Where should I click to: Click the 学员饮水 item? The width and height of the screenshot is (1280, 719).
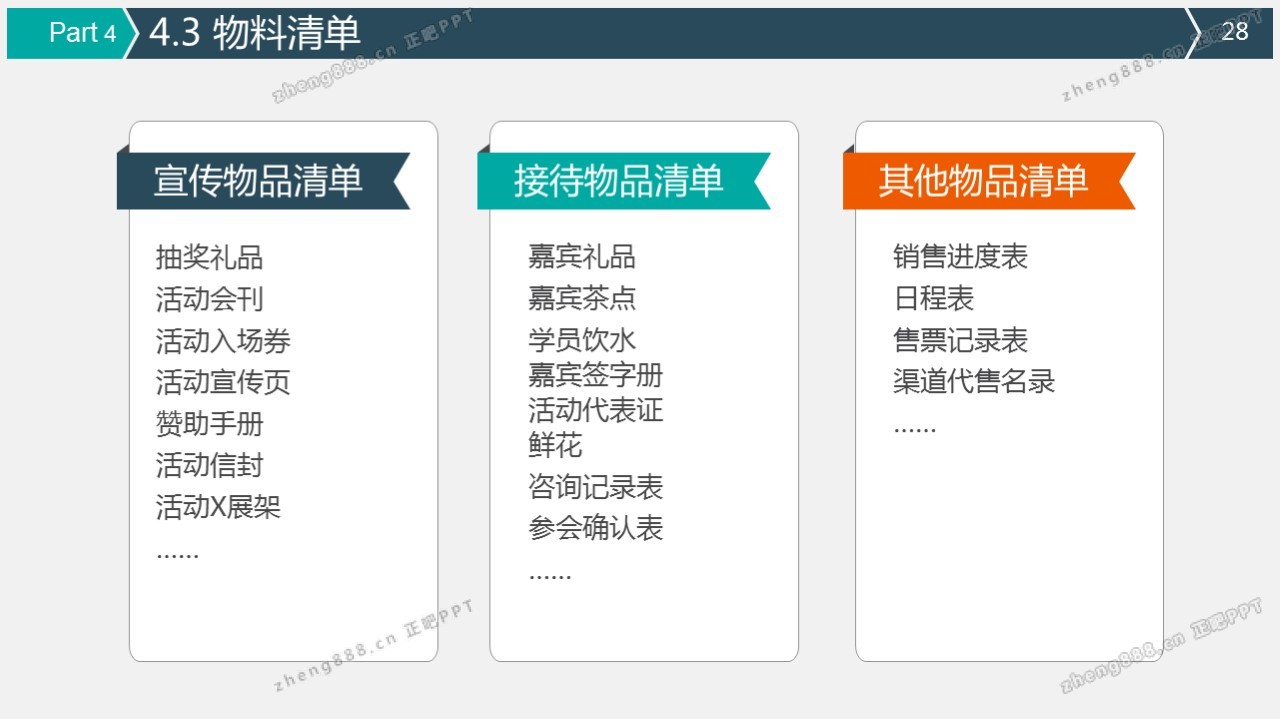coord(581,340)
